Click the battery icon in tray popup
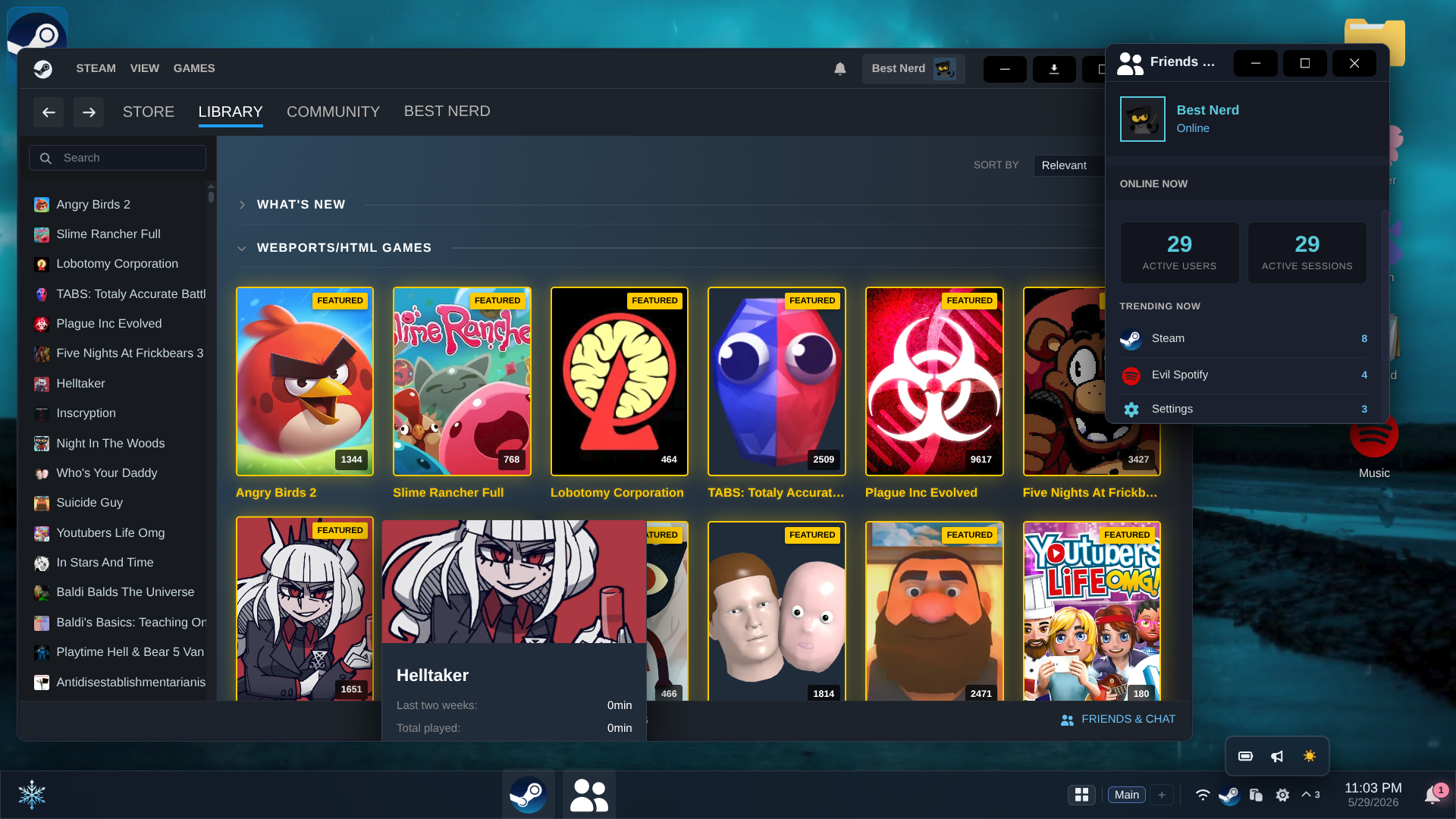Image resolution: width=1456 pixels, height=819 pixels. pos(1245,756)
